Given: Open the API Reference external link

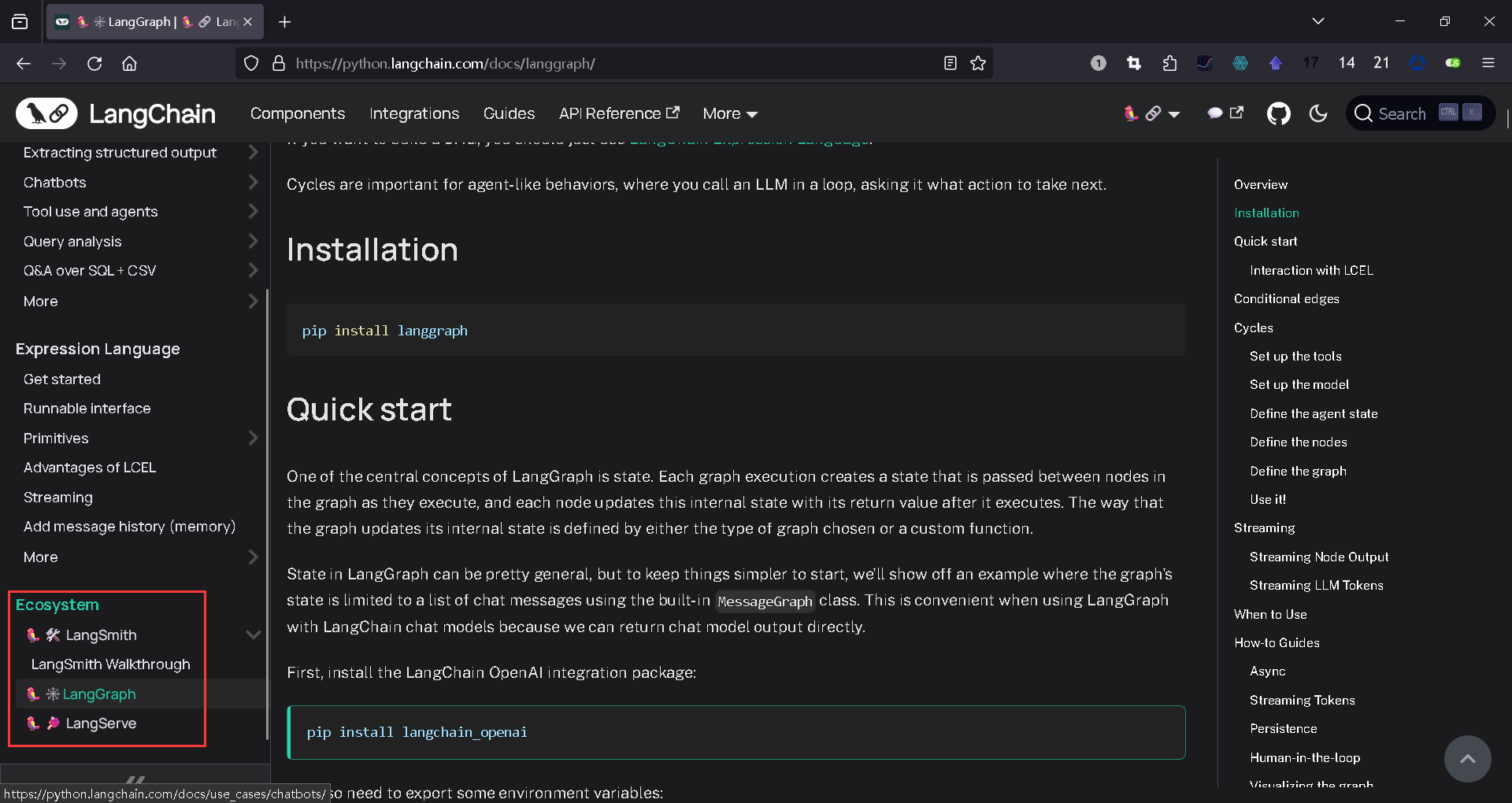Looking at the screenshot, I should pos(619,114).
